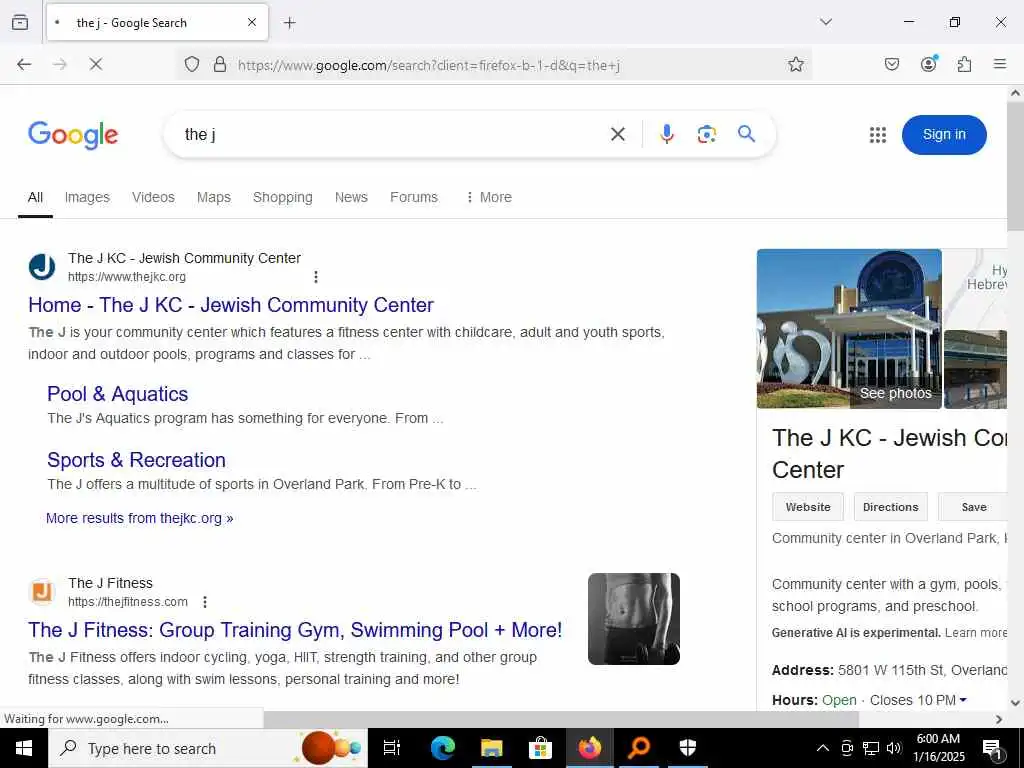Image resolution: width=1024 pixels, height=768 pixels.
Task: Open Task View on the taskbar
Action: click(x=392, y=748)
